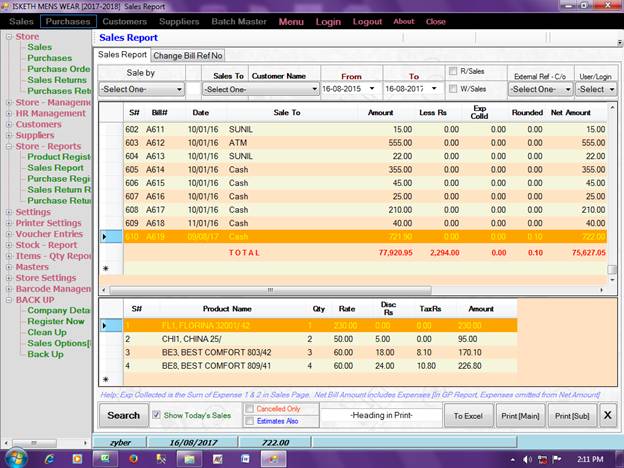Switch to Change Bill Ref No tab
Image resolution: width=624 pixels, height=468 pixels.
point(188,55)
